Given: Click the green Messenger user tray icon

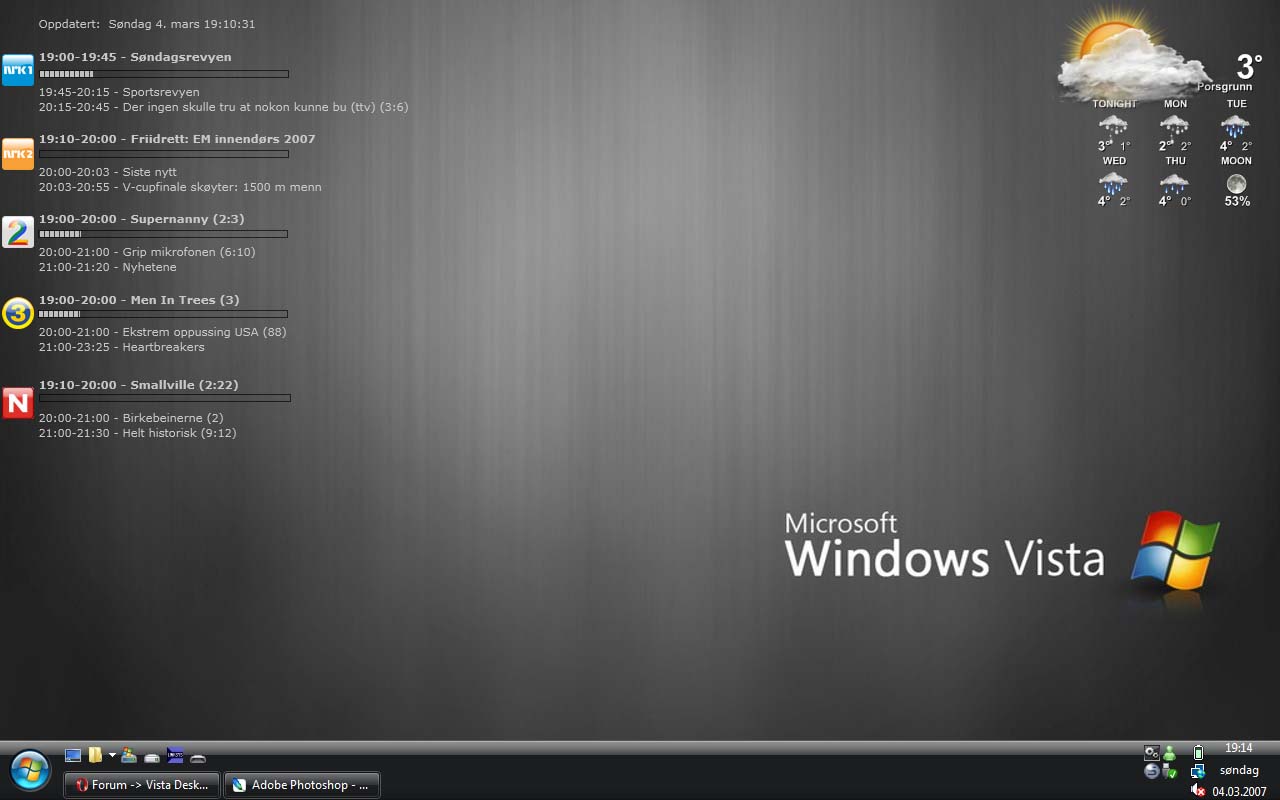Looking at the screenshot, I should pos(1169,753).
